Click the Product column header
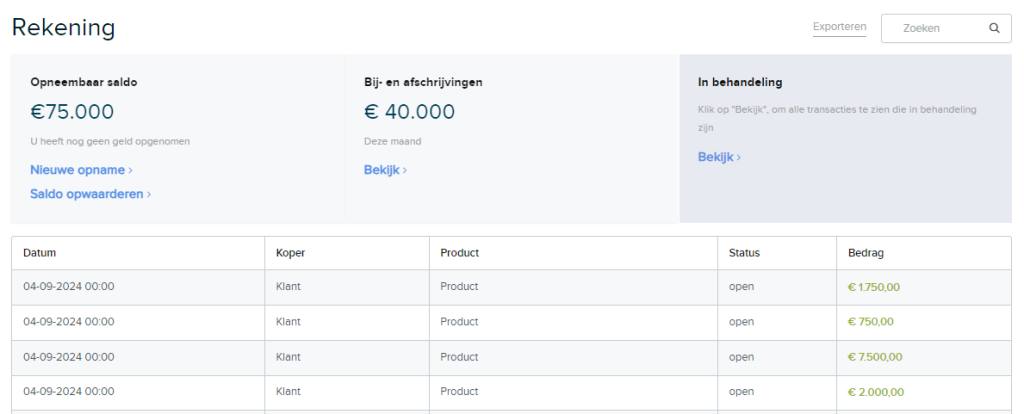The image size is (1024, 414). pyautogui.click(x=460, y=253)
